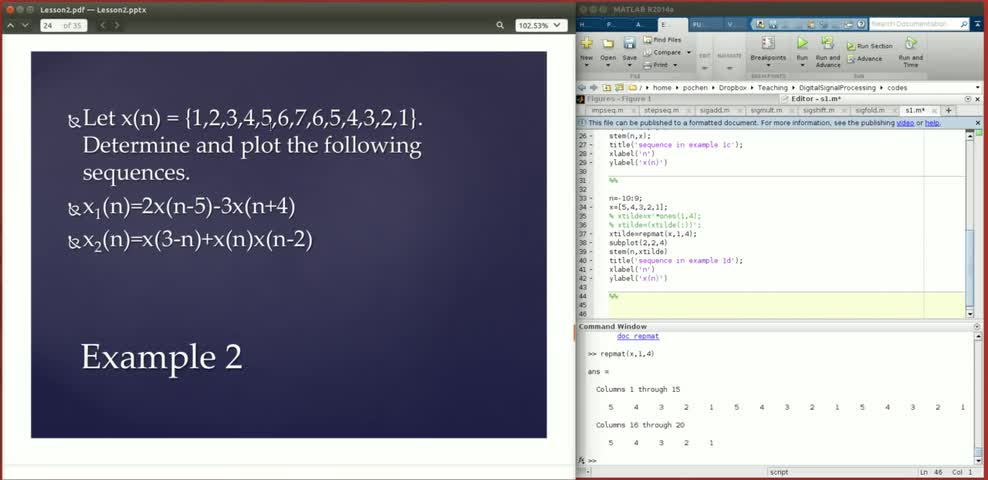Click the forward arrow in folder toolbar

(594, 88)
